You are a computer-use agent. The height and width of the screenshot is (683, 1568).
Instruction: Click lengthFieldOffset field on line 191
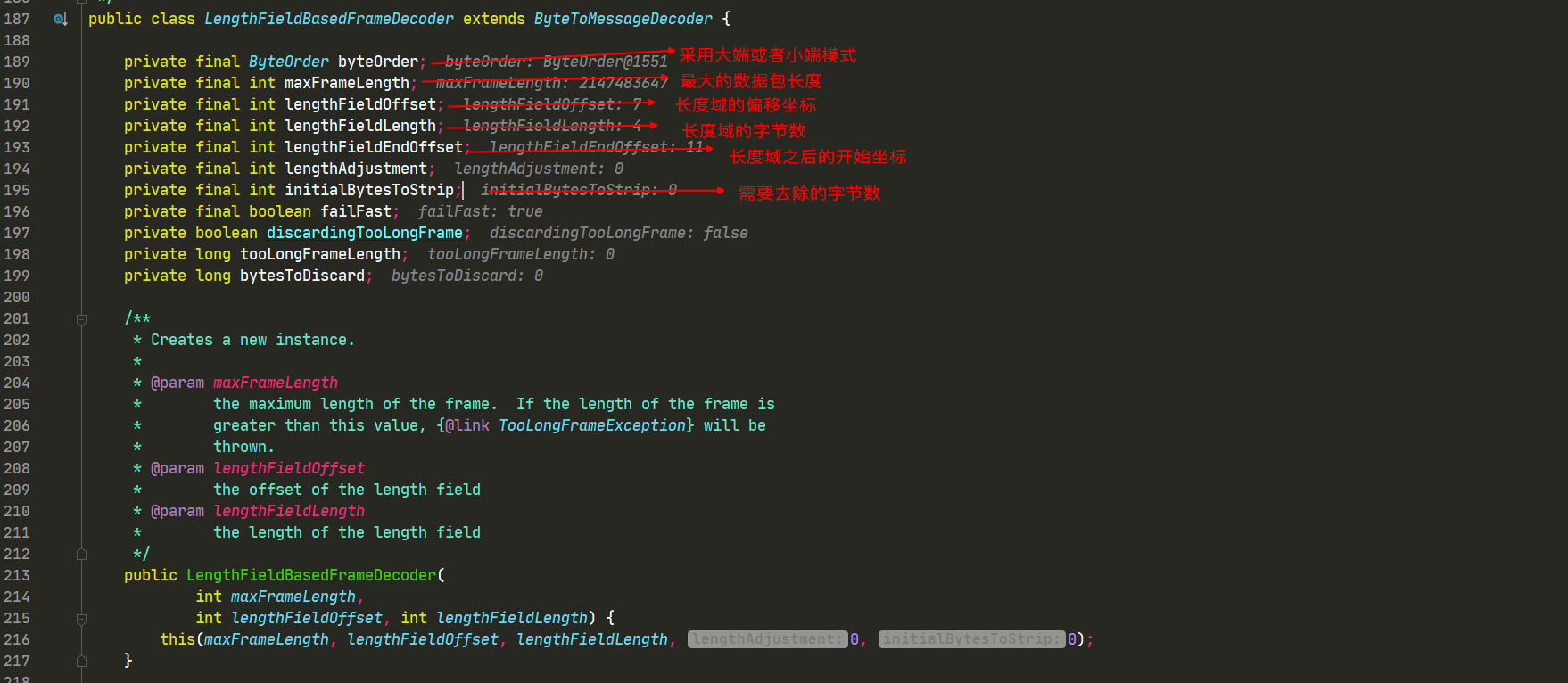(x=360, y=104)
